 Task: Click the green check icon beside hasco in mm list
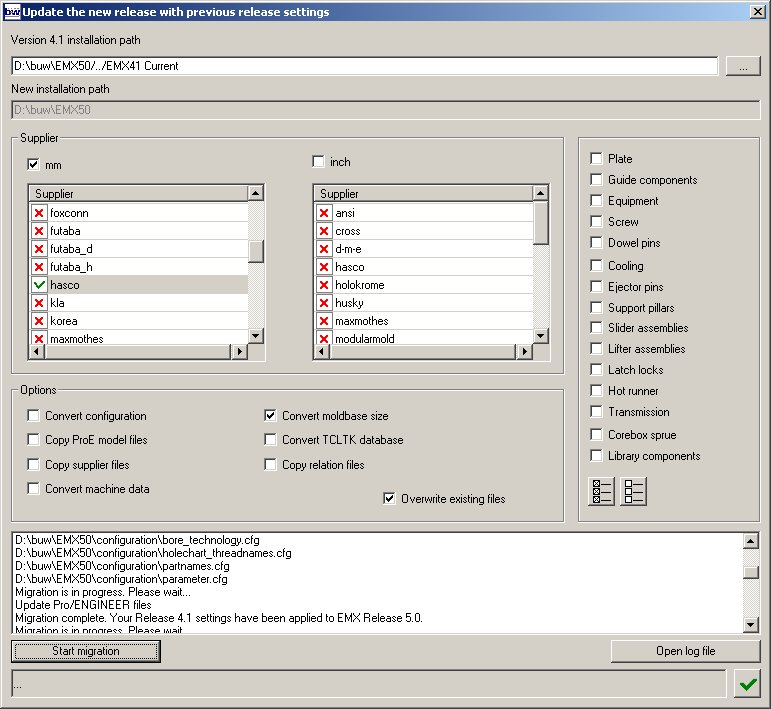[x=39, y=285]
